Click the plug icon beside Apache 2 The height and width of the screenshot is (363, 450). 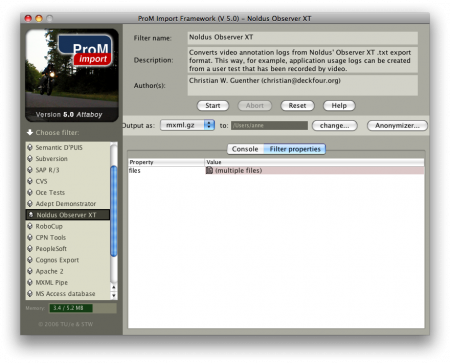pyautogui.click(x=30, y=271)
